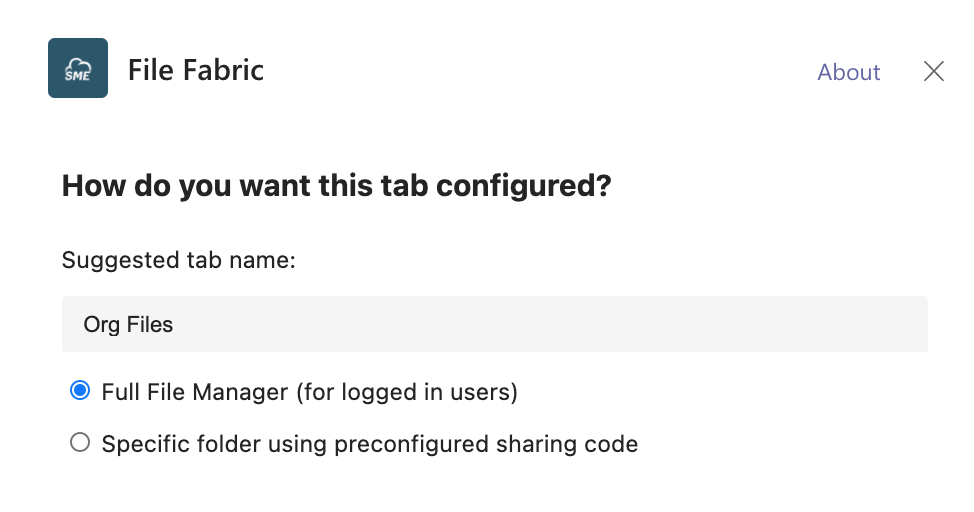This screenshot has width=974, height=512.
Task: View app info via About
Action: (848, 72)
